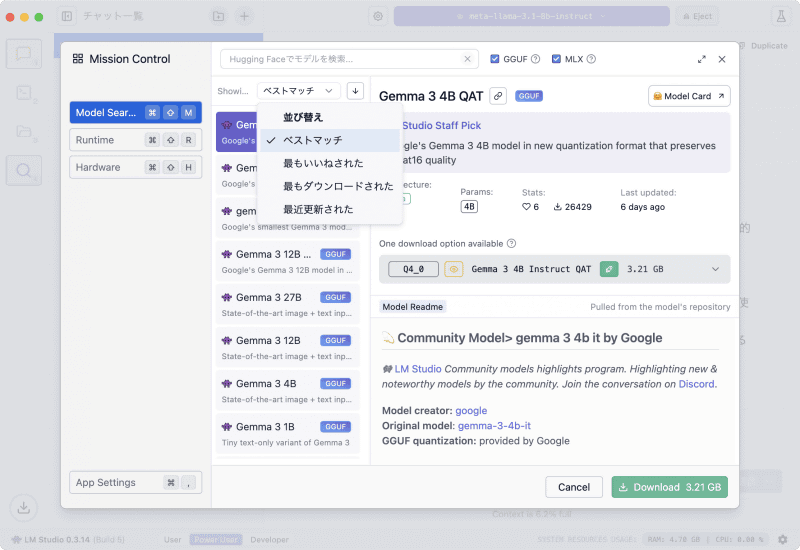Open the developer terminal sidebar icon
The image size is (800, 550).
(x=23, y=93)
